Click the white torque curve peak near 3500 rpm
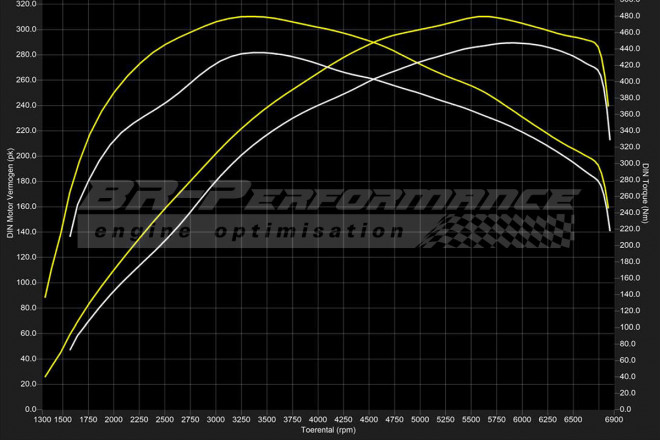 [x=258, y=52]
